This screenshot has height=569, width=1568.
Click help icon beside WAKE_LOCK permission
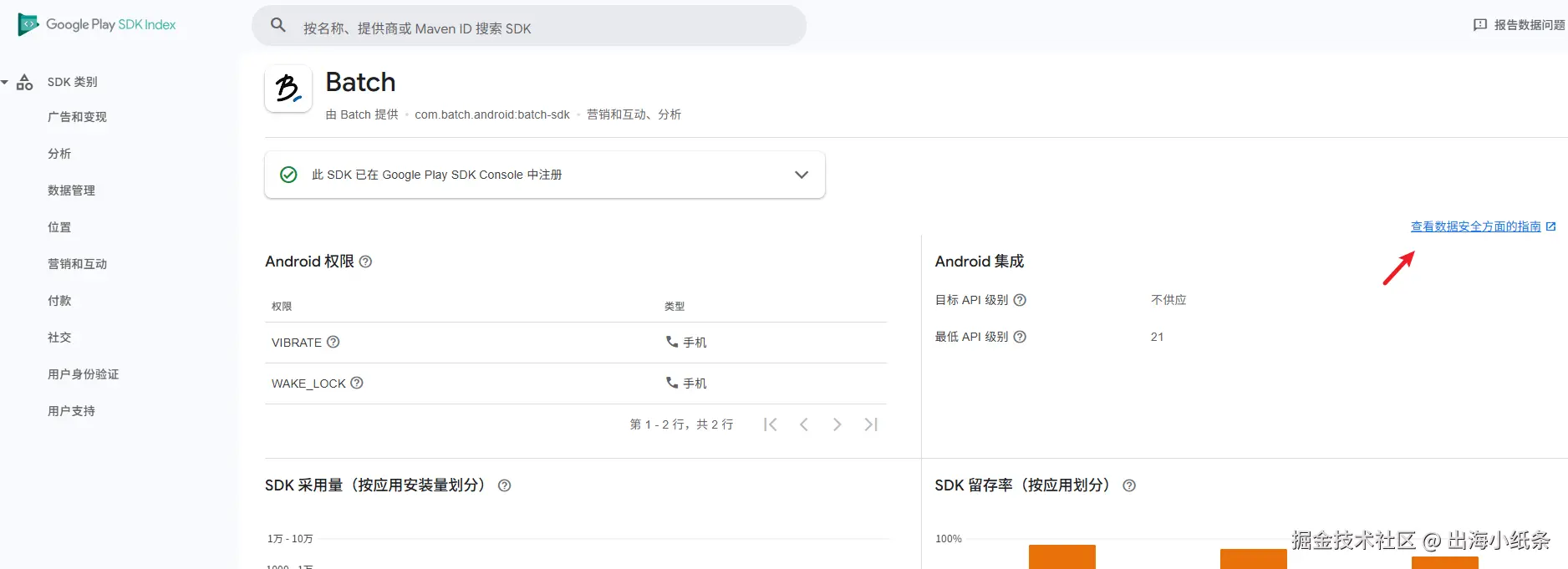pyautogui.click(x=357, y=383)
